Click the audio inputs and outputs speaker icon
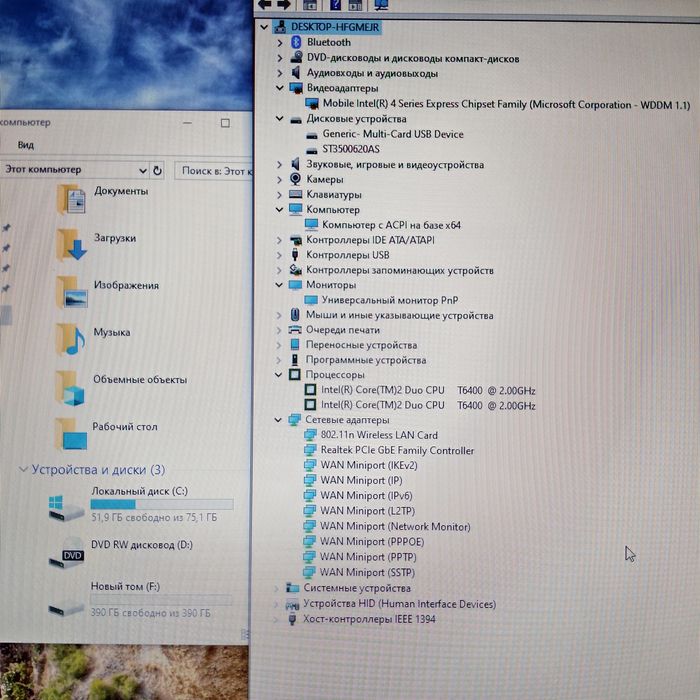The height and width of the screenshot is (700, 700). tap(296, 73)
